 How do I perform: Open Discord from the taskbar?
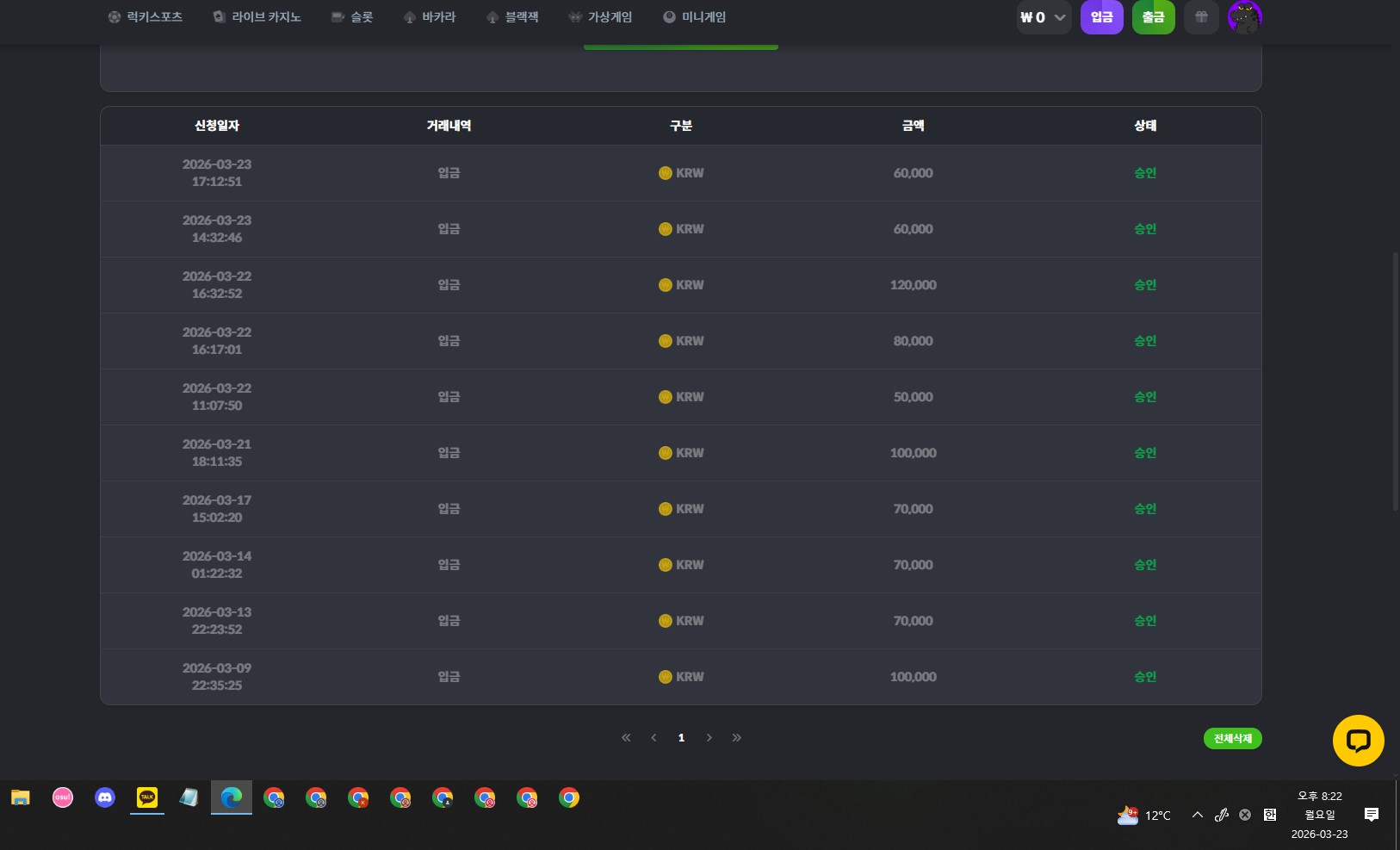pyautogui.click(x=105, y=798)
